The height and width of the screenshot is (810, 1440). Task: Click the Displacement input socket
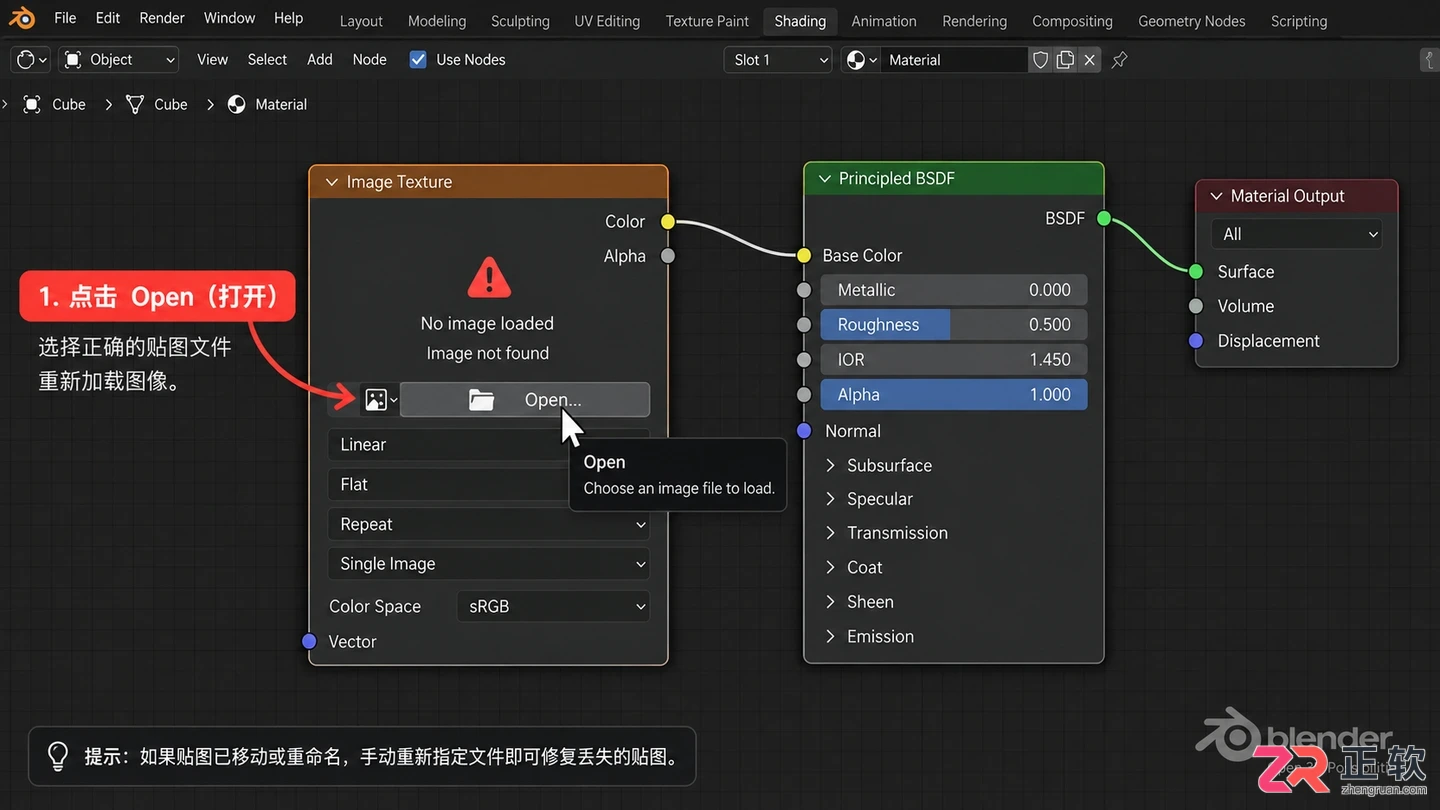pyautogui.click(x=1196, y=341)
